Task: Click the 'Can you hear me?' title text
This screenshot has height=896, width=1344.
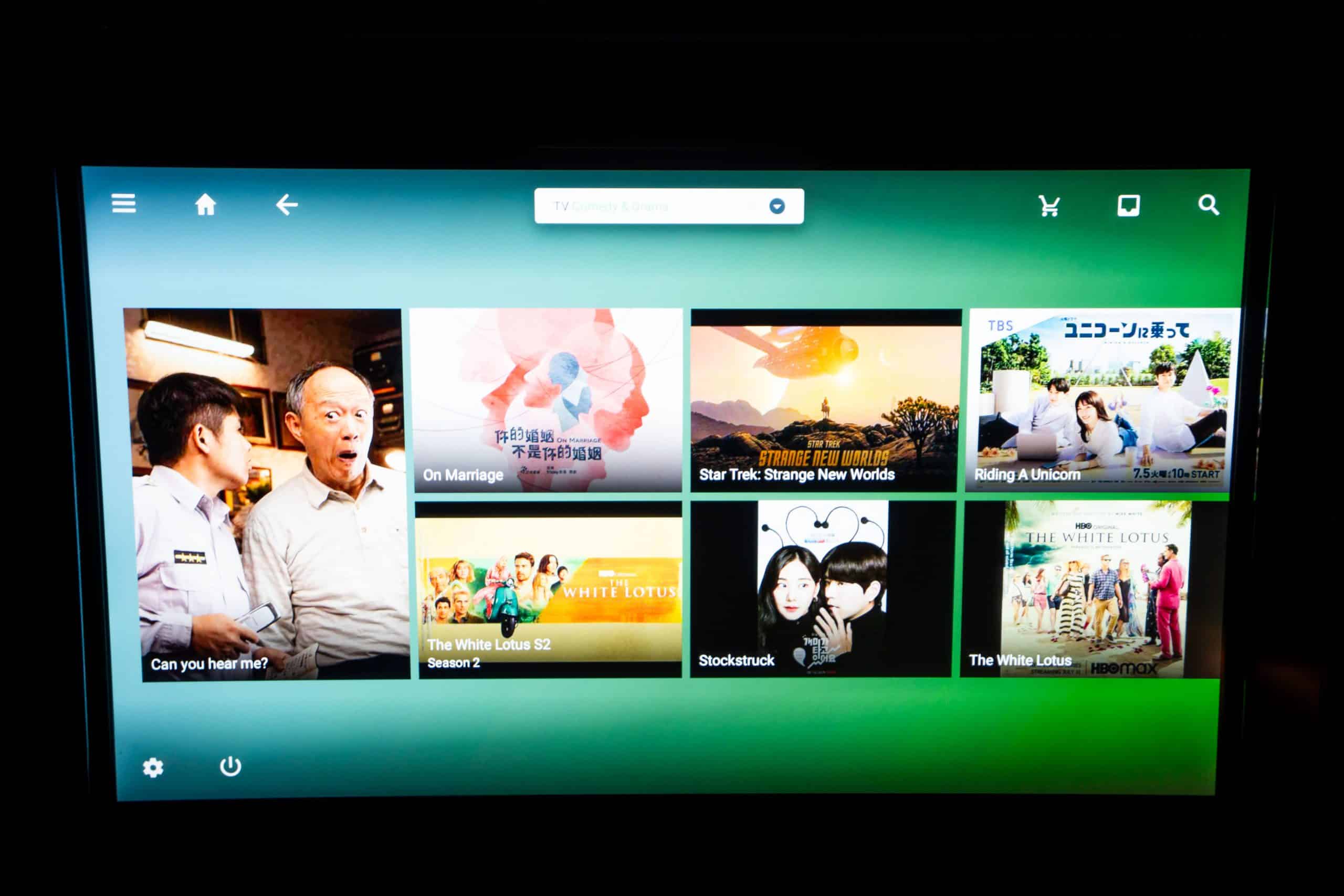Action: [x=209, y=663]
